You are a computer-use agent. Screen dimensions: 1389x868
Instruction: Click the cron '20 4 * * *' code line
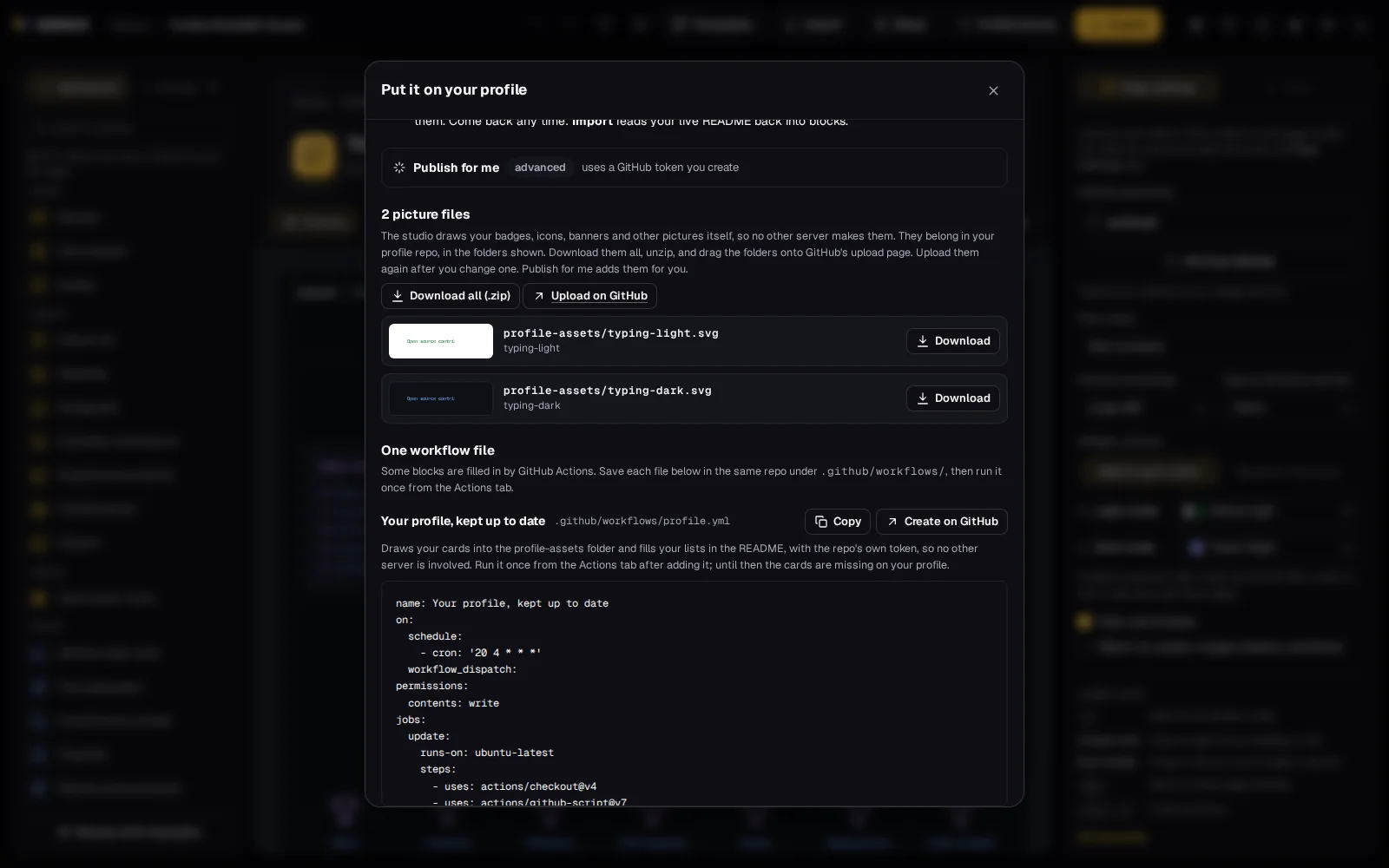click(x=481, y=653)
